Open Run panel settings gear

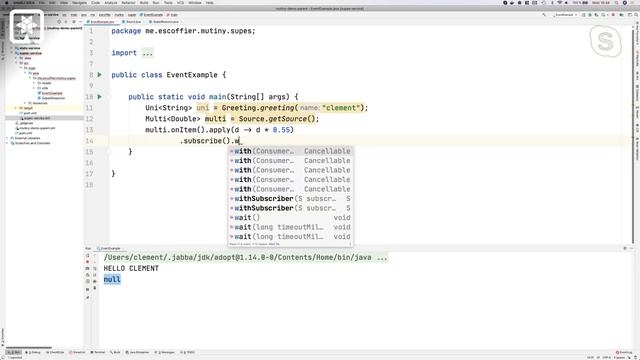tap(625, 248)
